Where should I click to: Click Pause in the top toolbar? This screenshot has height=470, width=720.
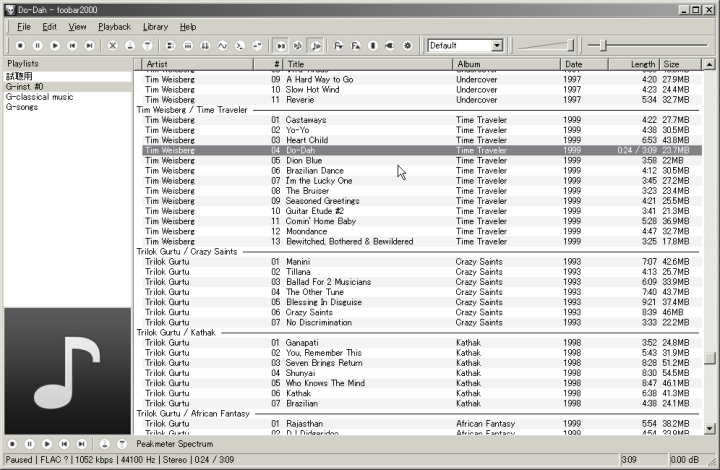pos(38,45)
